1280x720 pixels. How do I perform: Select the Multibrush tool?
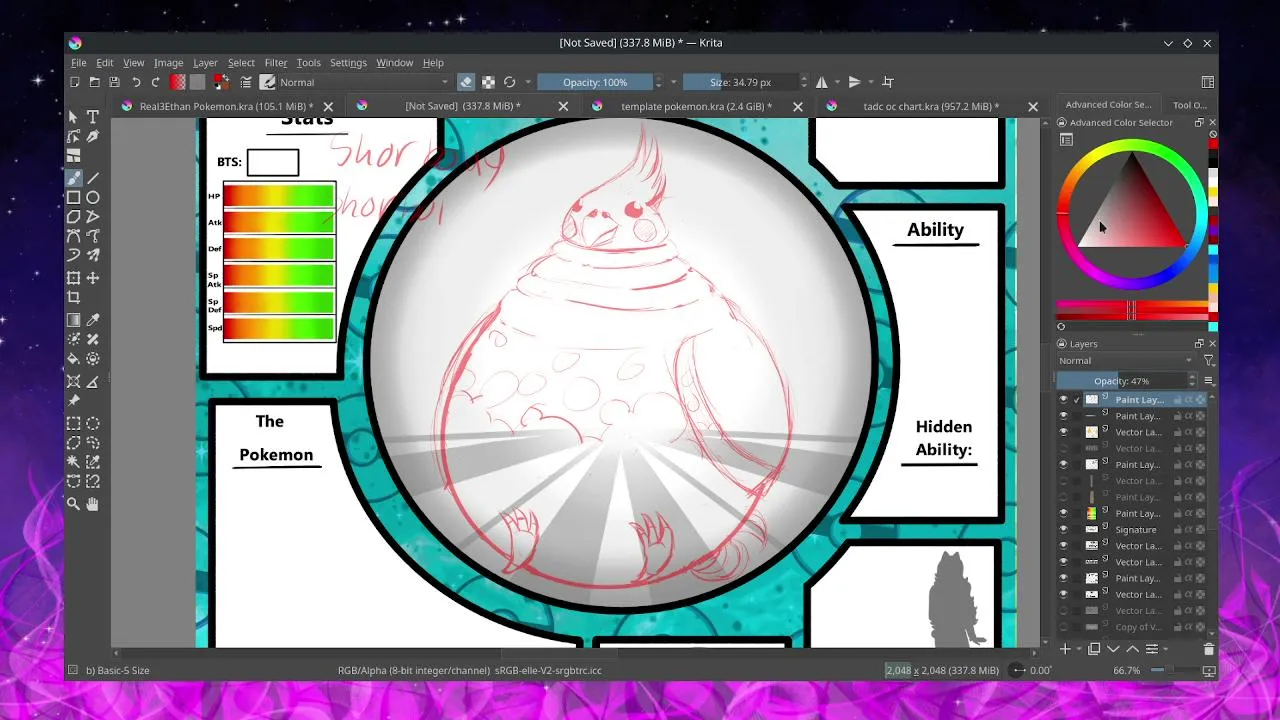pos(93,257)
